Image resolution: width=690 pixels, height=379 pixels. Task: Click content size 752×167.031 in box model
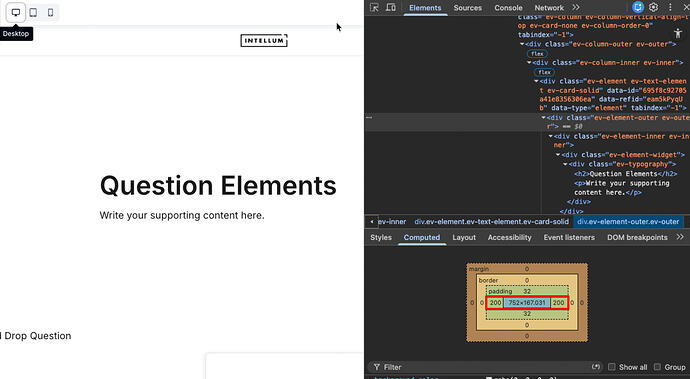click(x=527, y=302)
